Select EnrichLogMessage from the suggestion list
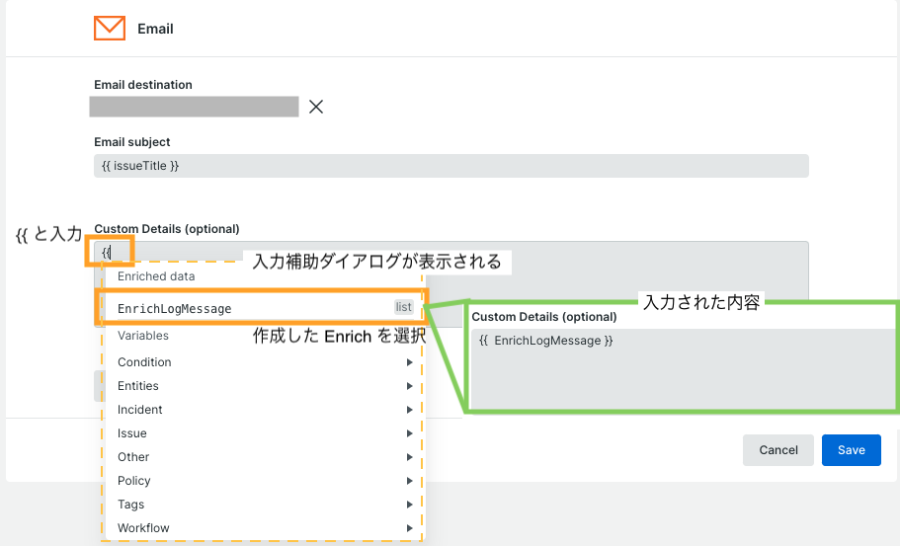The height and width of the screenshot is (546, 900). coord(175,309)
